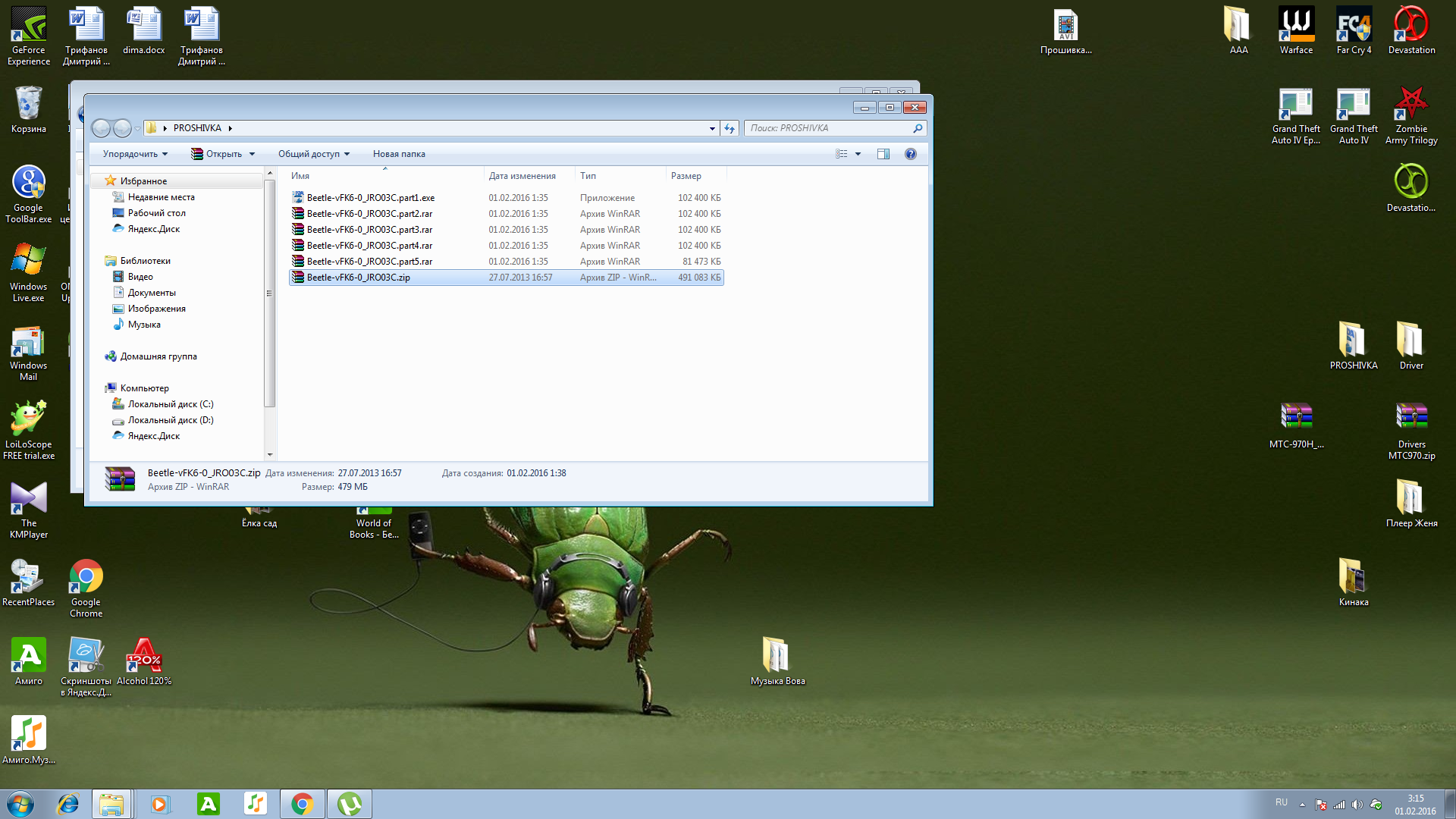Open the address bar history dropdown
1456x819 pixels.
[x=712, y=128]
